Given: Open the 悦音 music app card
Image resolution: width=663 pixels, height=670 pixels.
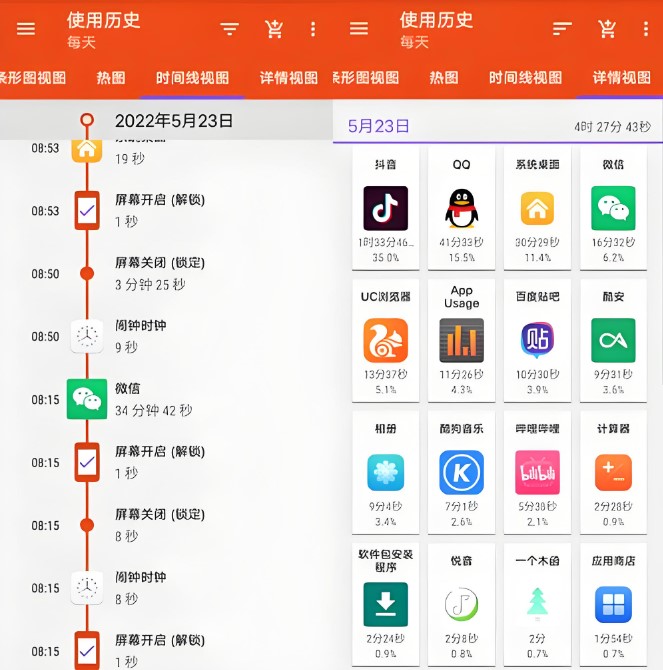Looking at the screenshot, I should (x=461, y=605).
